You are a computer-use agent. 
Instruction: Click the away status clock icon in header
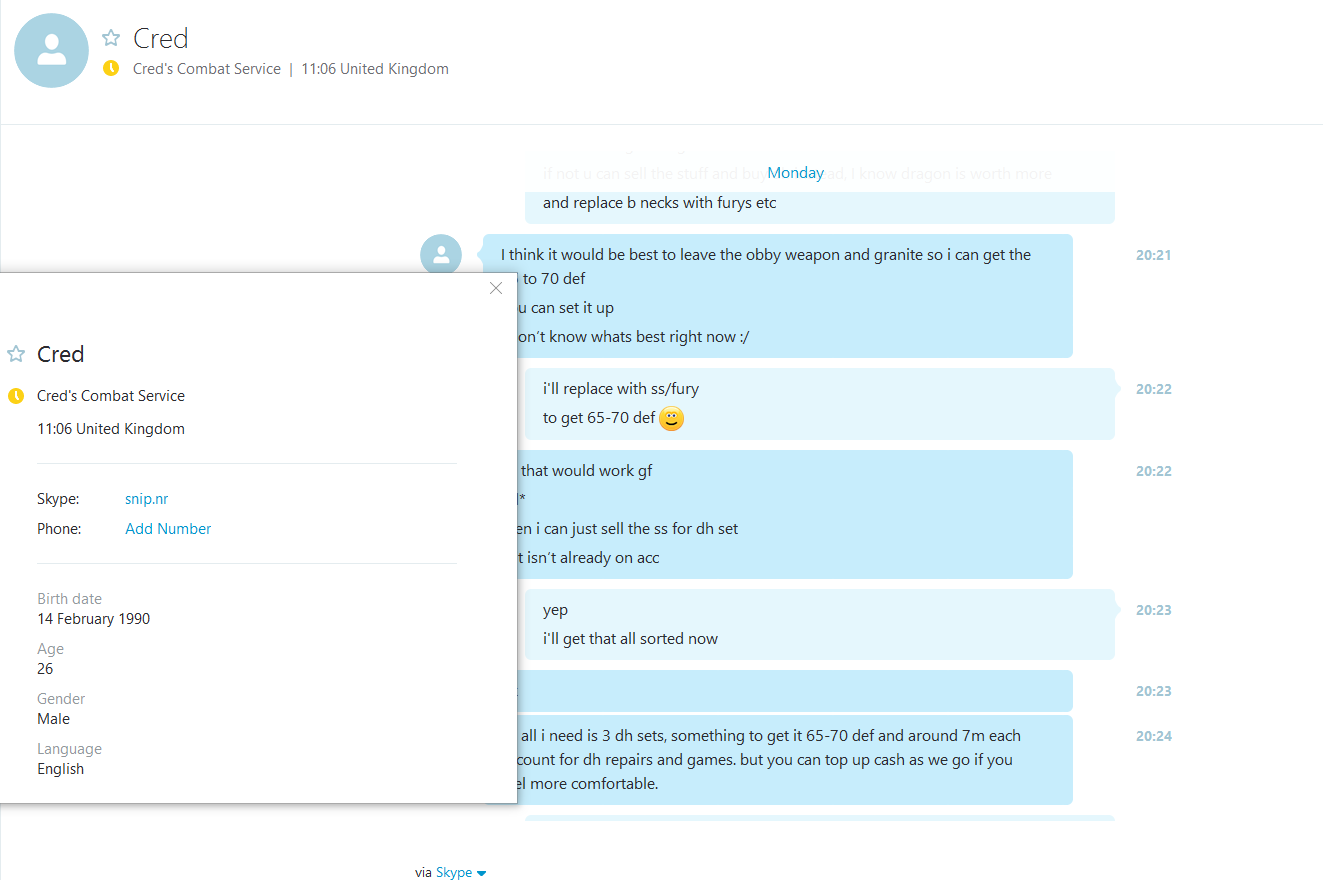click(x=111, y=68)
